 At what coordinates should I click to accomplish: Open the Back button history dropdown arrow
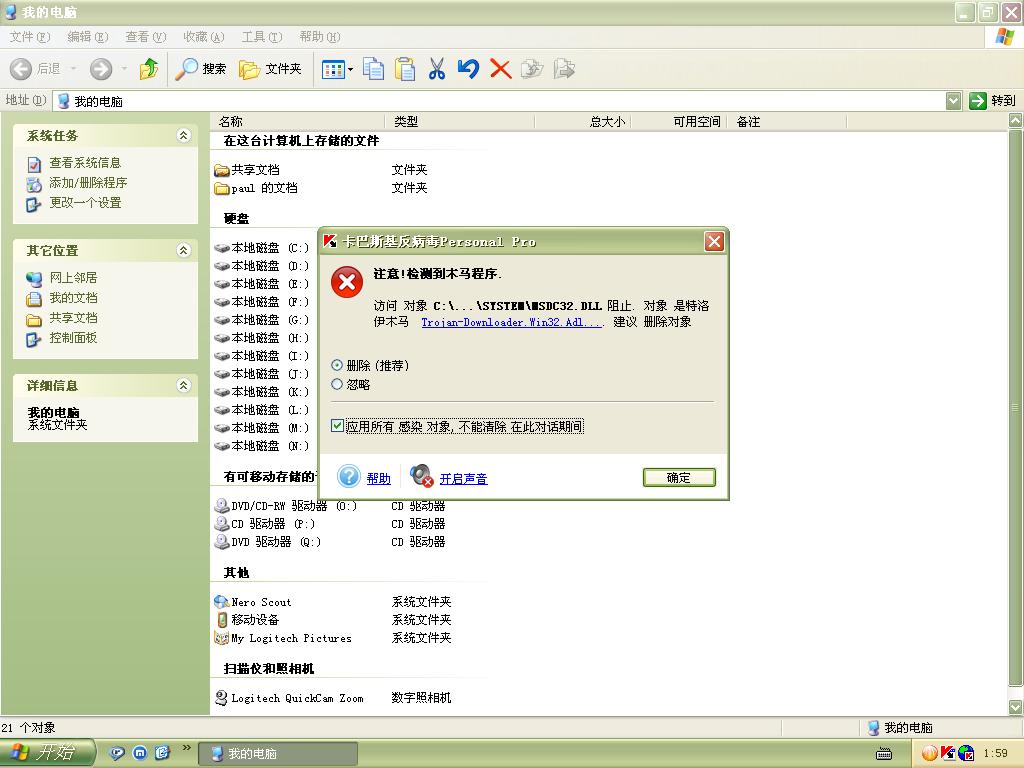pos(73,69)
